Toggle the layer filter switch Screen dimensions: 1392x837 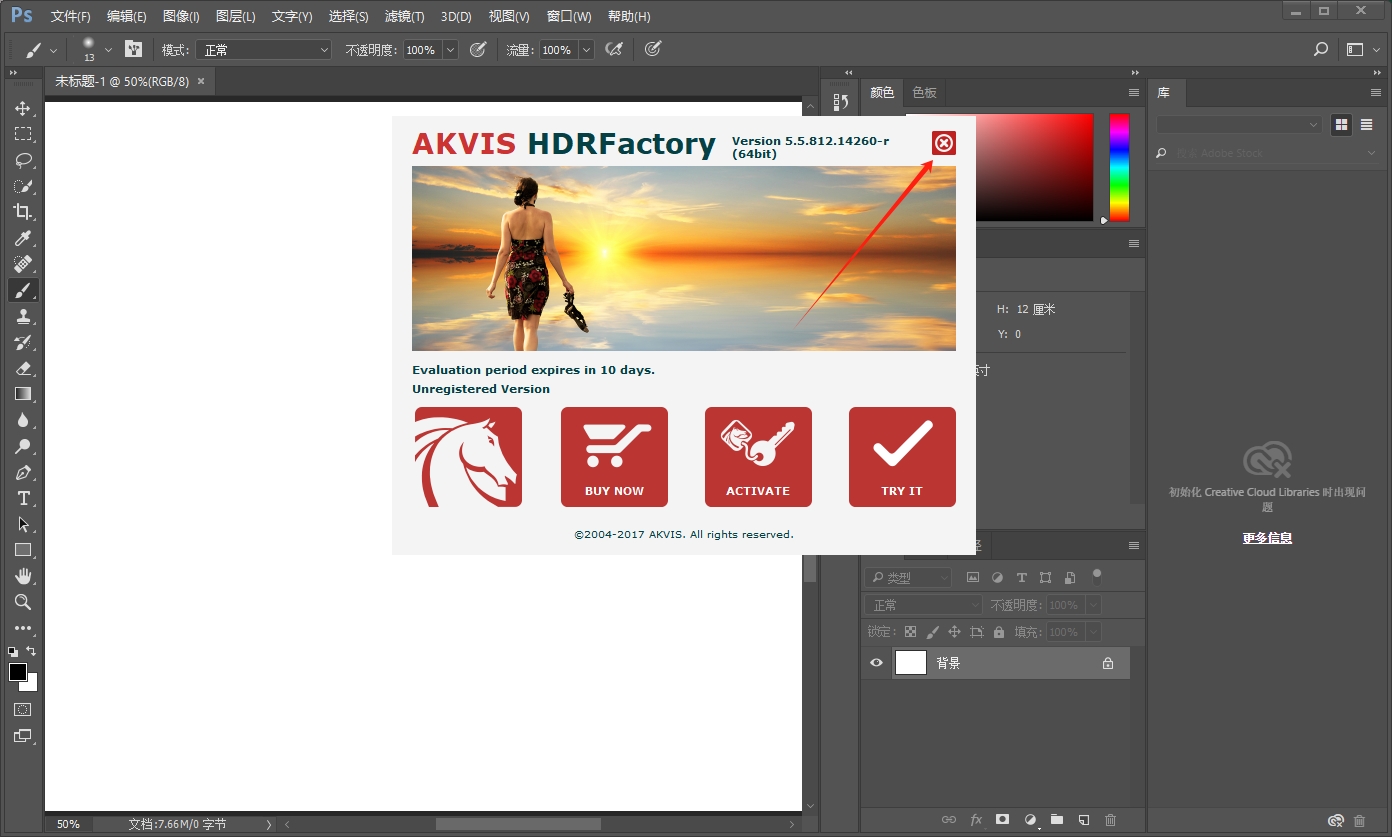pyautogui.click(x=1097, y=577)
